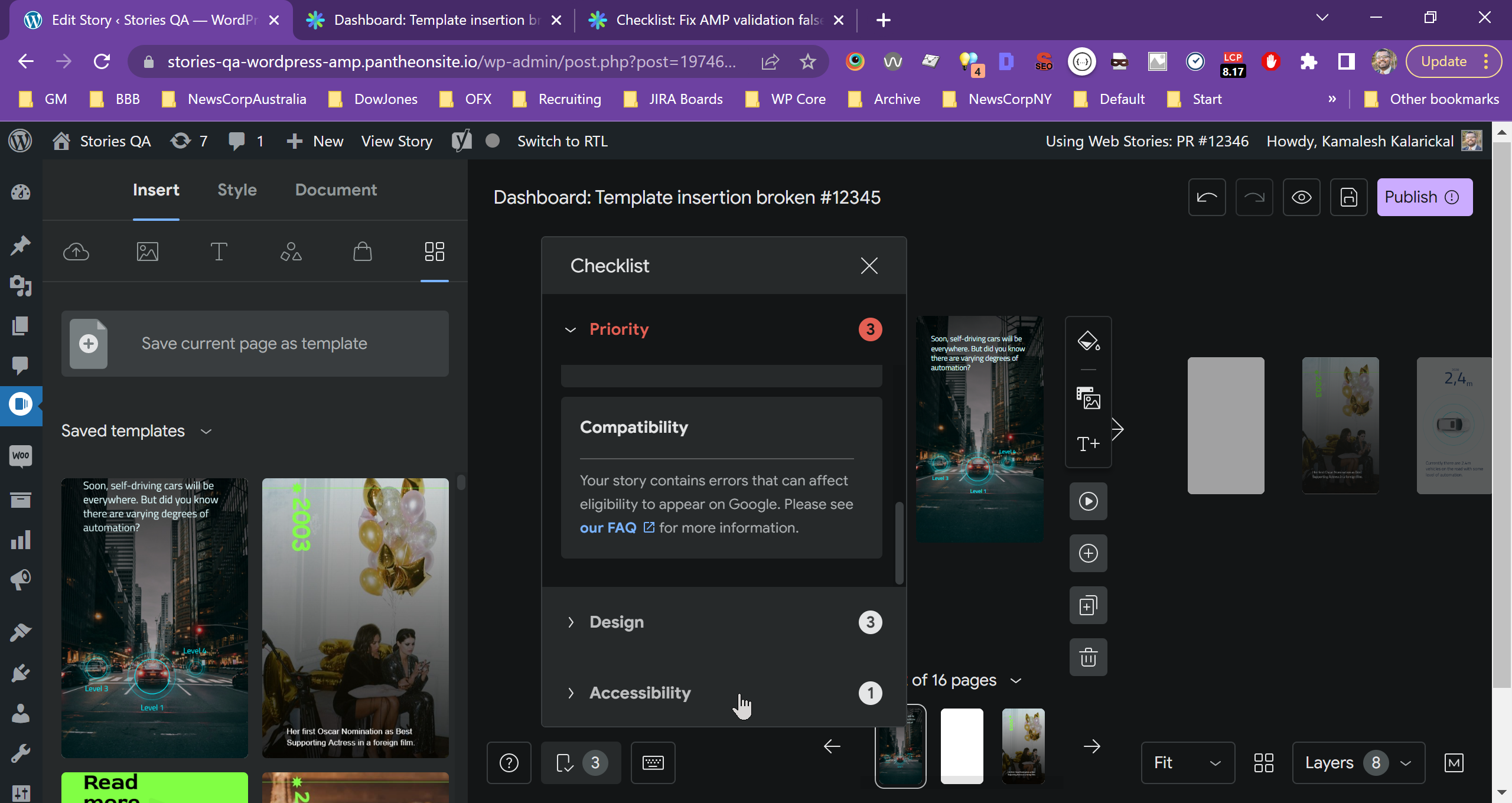Insert the 2003 Oscar balloons saved template
This screenshot has width=1512, height=803.
pyautogui.click(x=356, y=618)
